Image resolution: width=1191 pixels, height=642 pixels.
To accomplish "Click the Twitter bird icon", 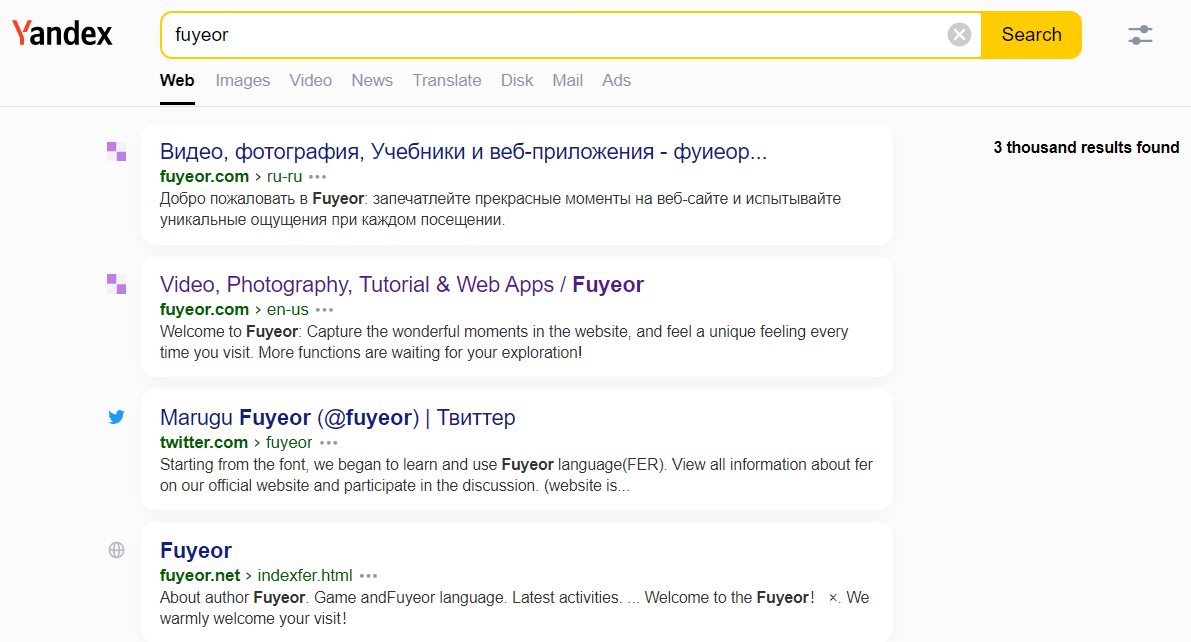I will (x=116, y=417).
